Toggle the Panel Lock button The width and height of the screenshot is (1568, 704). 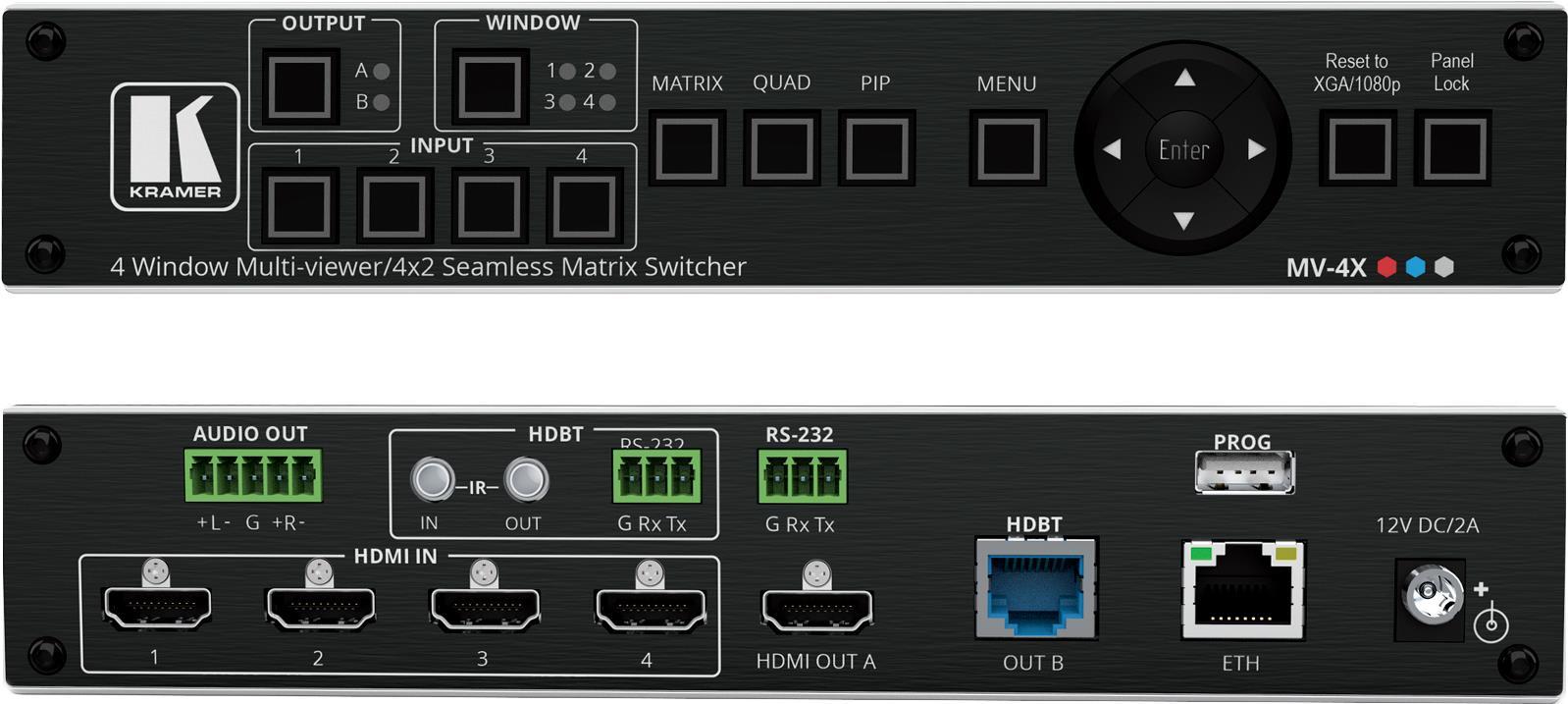(x=1451, y=148)
